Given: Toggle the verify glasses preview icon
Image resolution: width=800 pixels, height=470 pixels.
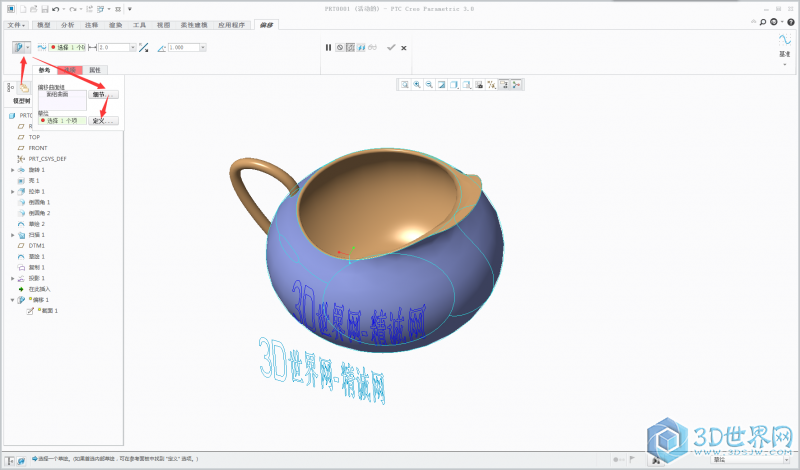Looking at the screenshot, I should point(372,47).
